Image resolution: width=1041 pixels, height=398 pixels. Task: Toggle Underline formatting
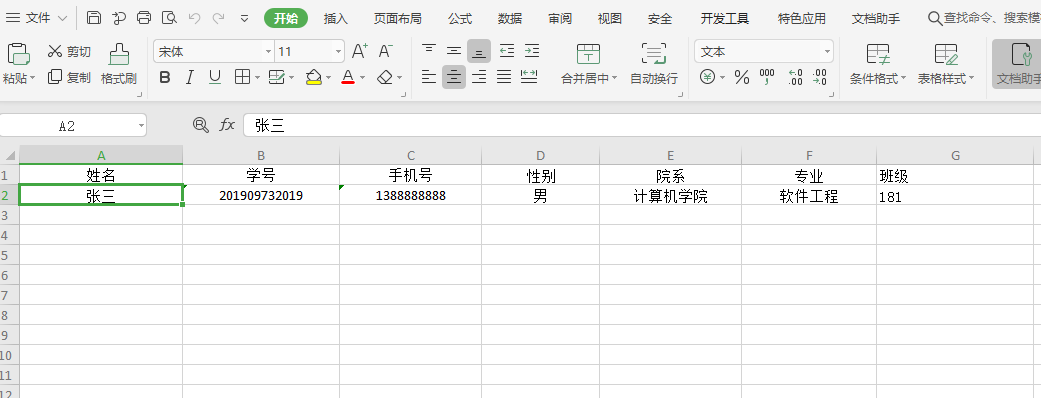214,78
